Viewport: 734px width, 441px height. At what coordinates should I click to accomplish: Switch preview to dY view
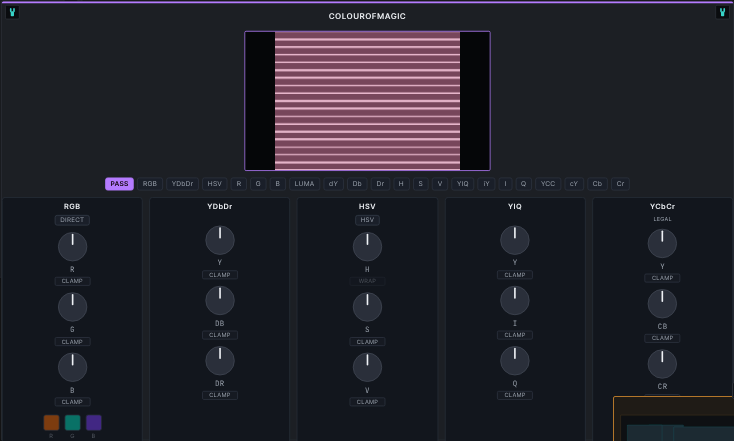[x=333, y=184]
